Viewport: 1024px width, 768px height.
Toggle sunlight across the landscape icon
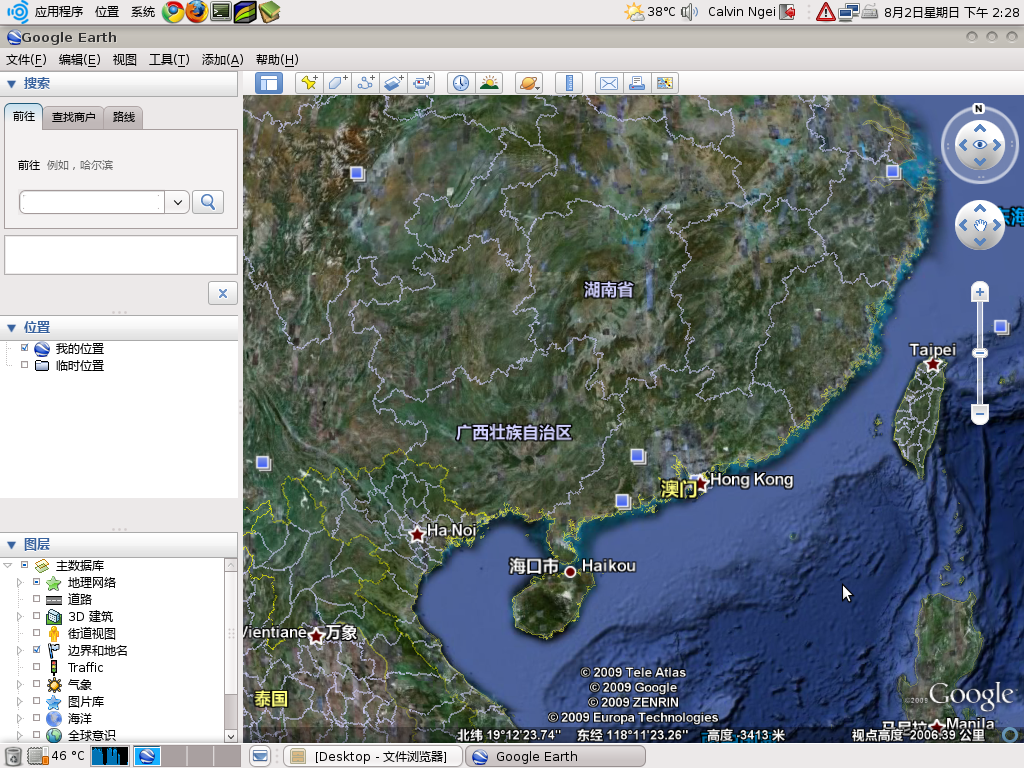tap(489, 83)
